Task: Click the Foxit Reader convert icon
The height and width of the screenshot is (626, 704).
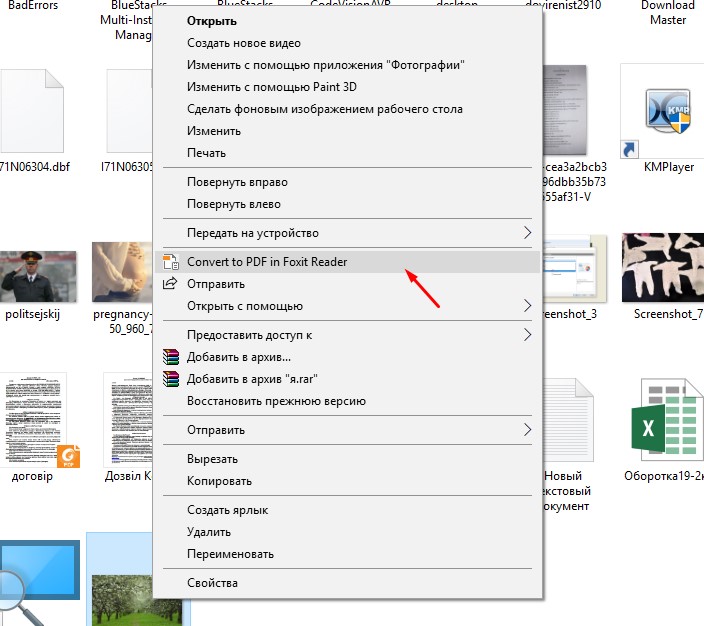Action: tap(171, 262)
